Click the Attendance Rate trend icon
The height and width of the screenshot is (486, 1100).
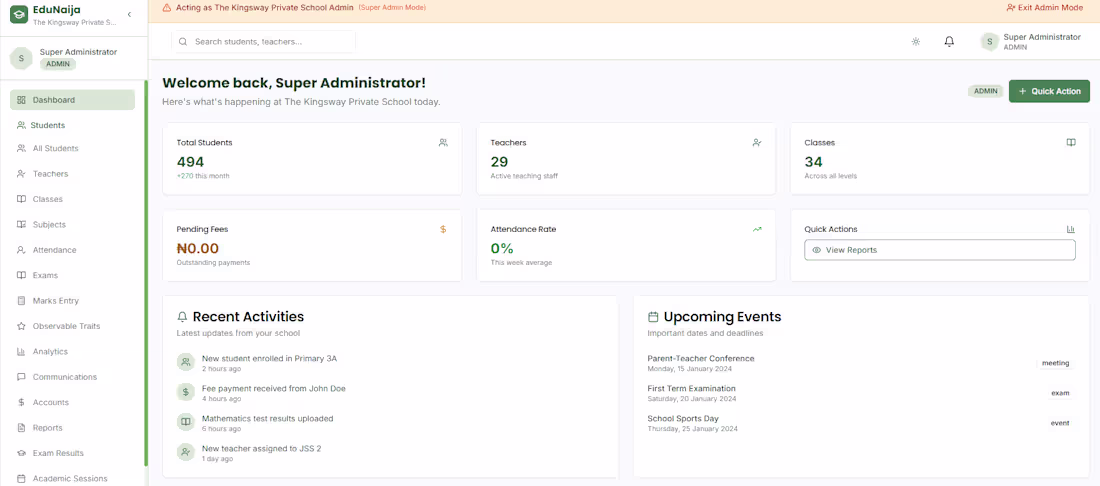click(x=757, y=229)
